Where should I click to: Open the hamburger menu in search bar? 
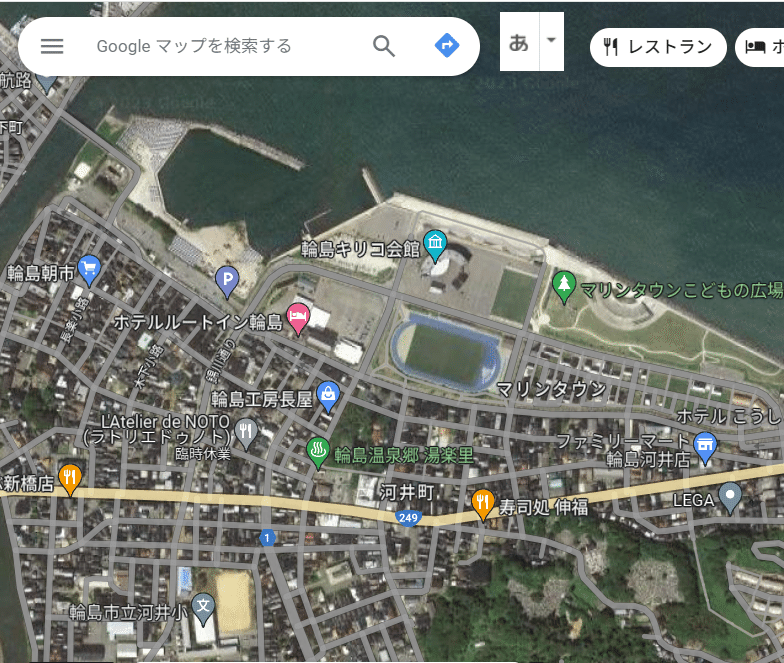(52, 46)
